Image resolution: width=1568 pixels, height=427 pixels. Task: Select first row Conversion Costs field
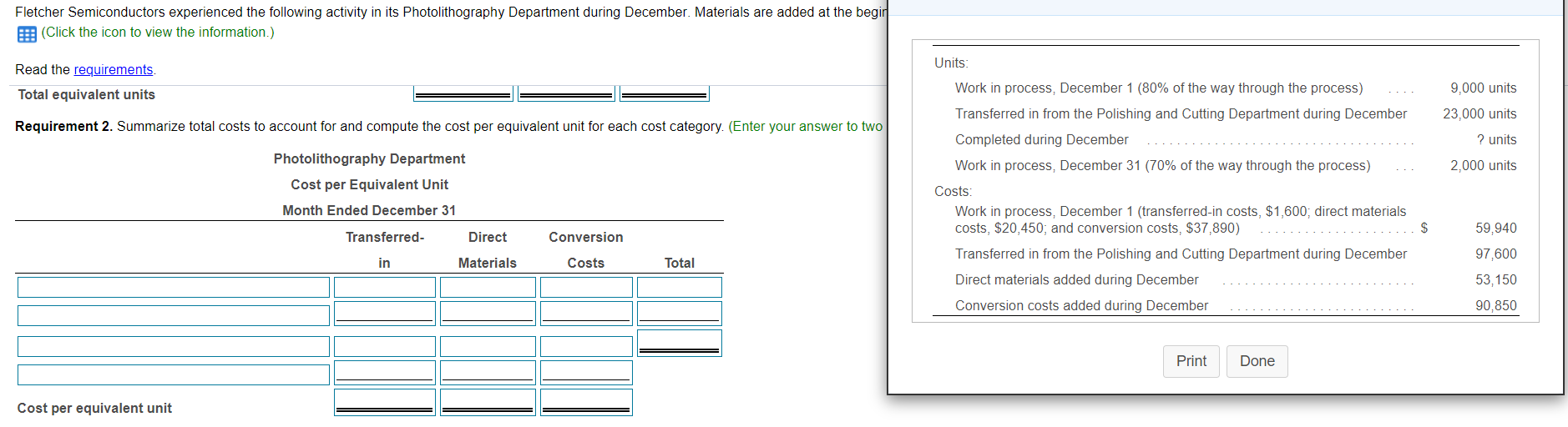(586, 288)
